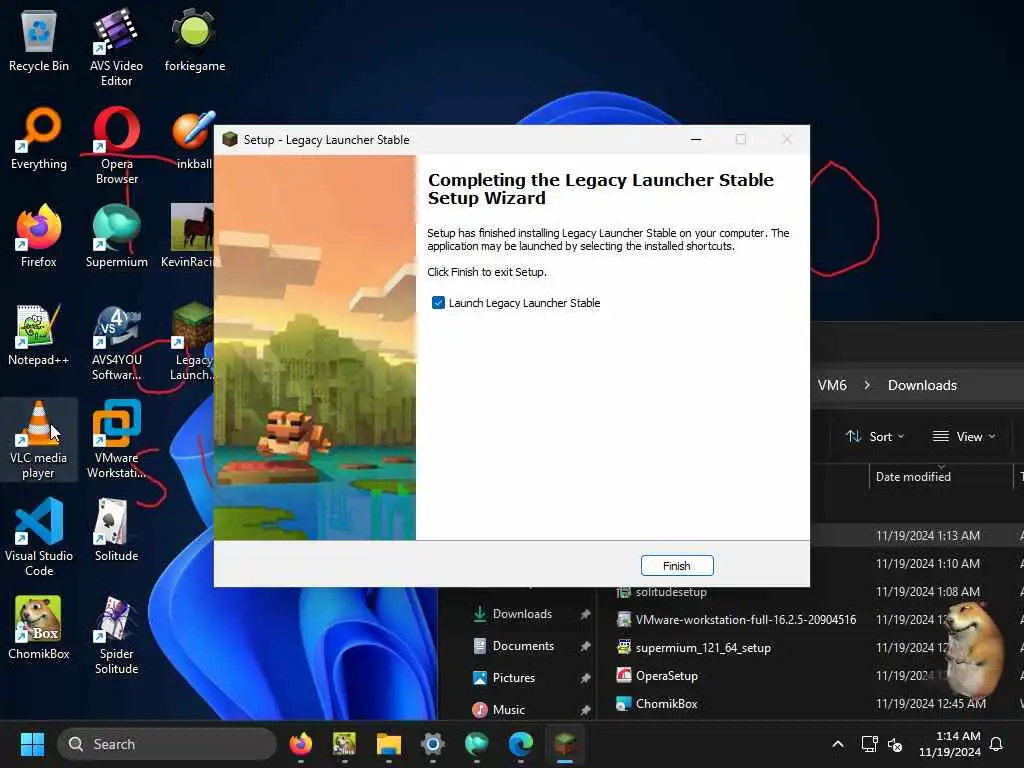Viewport: 1024px width, 768px height.
Task: Open Documents in Explorer sidebar
Action: point(522,646)
